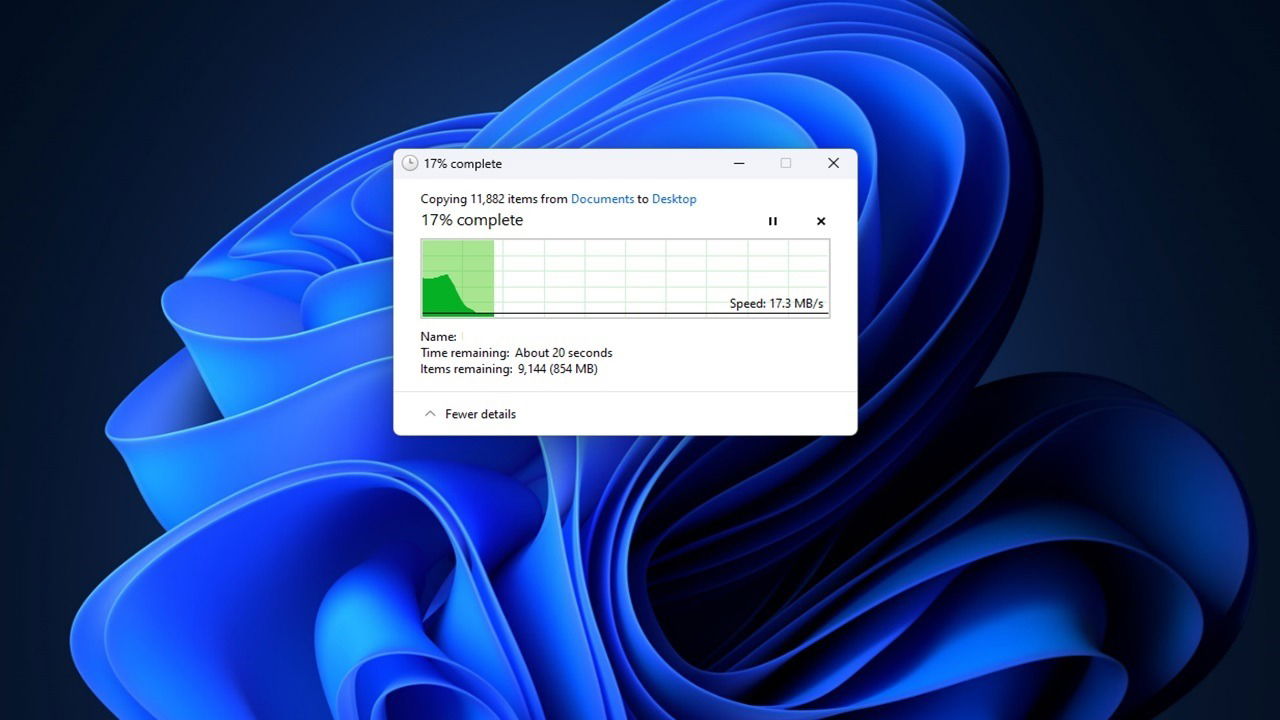
Task: Close the copy progress dialog
Action: tap(833, 162)
